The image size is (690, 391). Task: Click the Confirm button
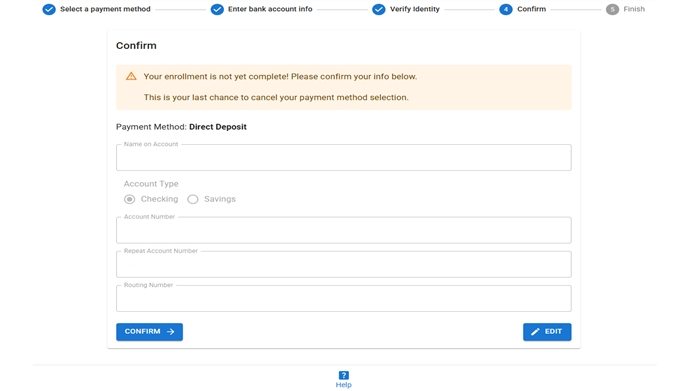149,332
